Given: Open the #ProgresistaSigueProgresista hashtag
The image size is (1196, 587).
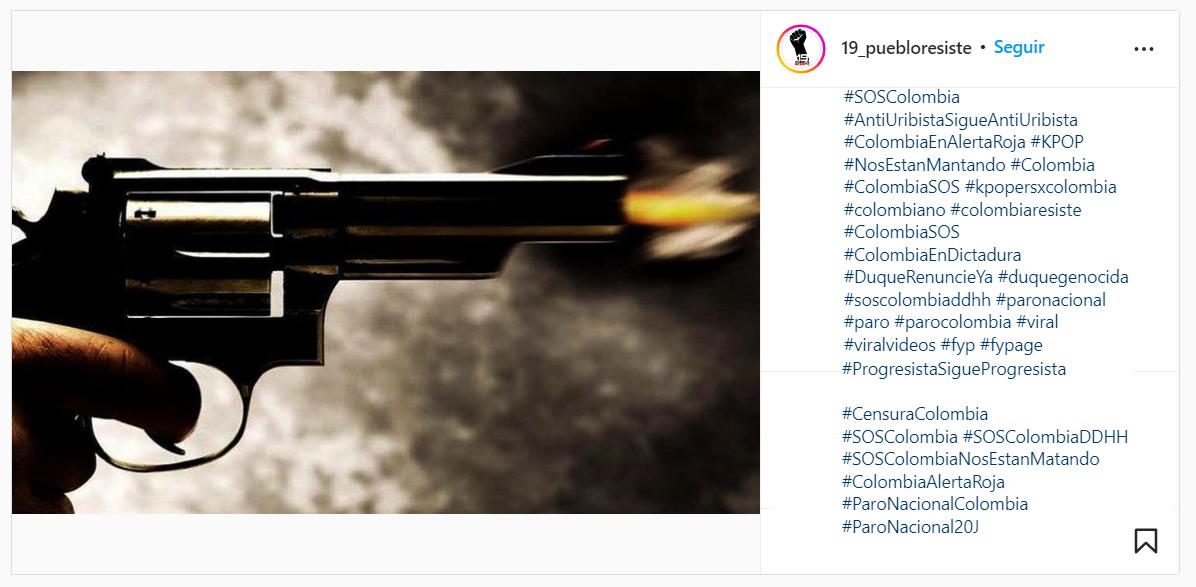Looking at the screenshot, I should [954, 369].
